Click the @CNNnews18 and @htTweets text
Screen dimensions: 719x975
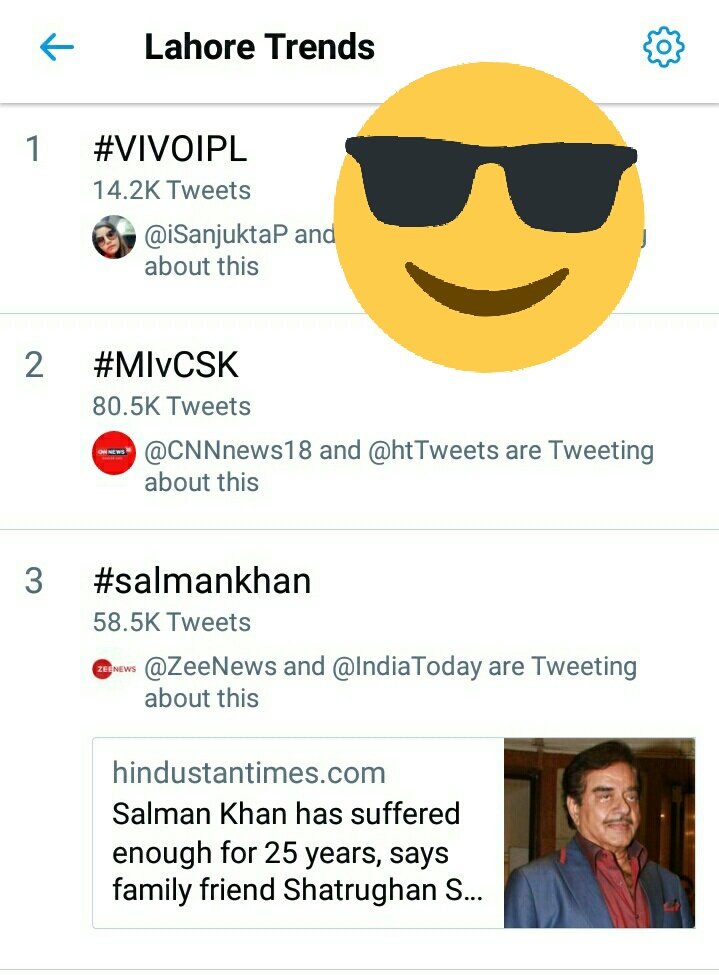click(x=399, y=466)
